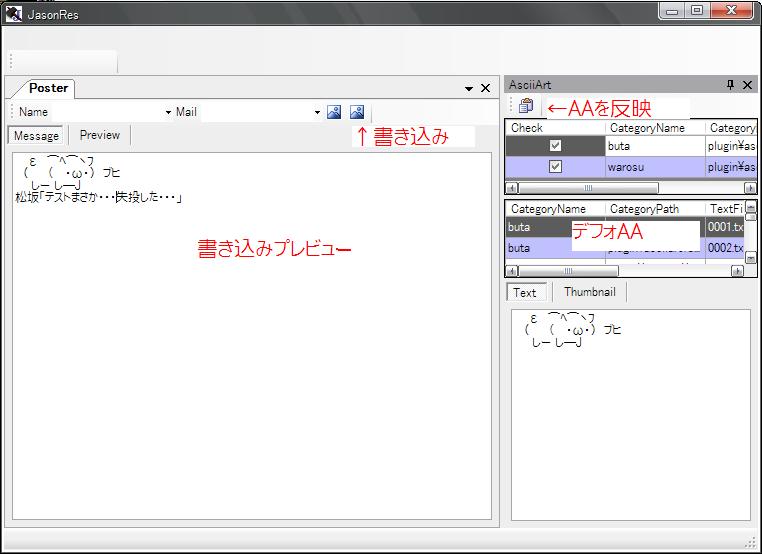
Task: Click the second picture write-post icon
Action: (357, 112)
